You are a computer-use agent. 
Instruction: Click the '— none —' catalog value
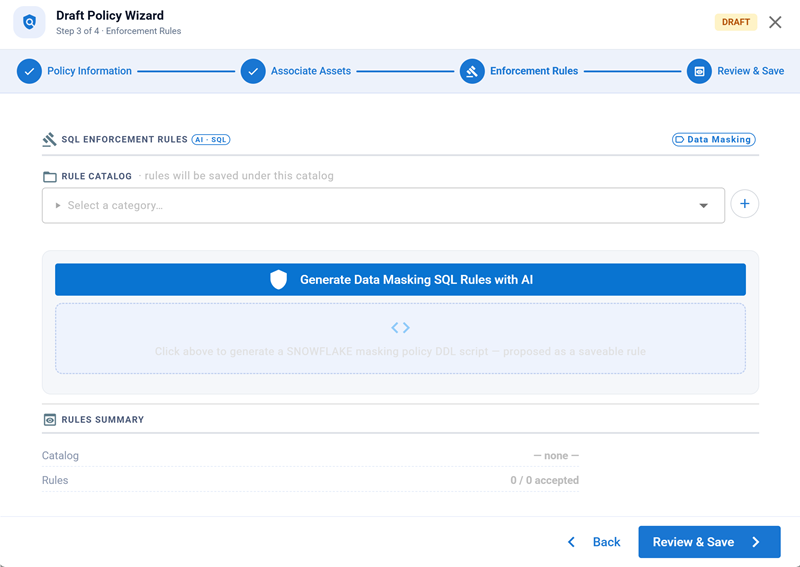(x=556, y=455)
